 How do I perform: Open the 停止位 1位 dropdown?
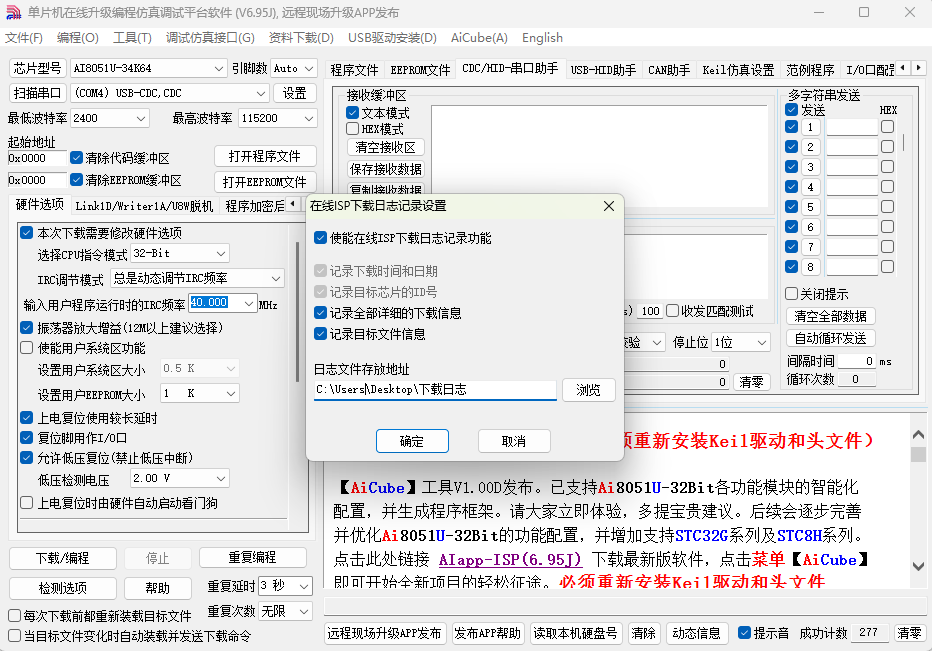click(741, 342)
